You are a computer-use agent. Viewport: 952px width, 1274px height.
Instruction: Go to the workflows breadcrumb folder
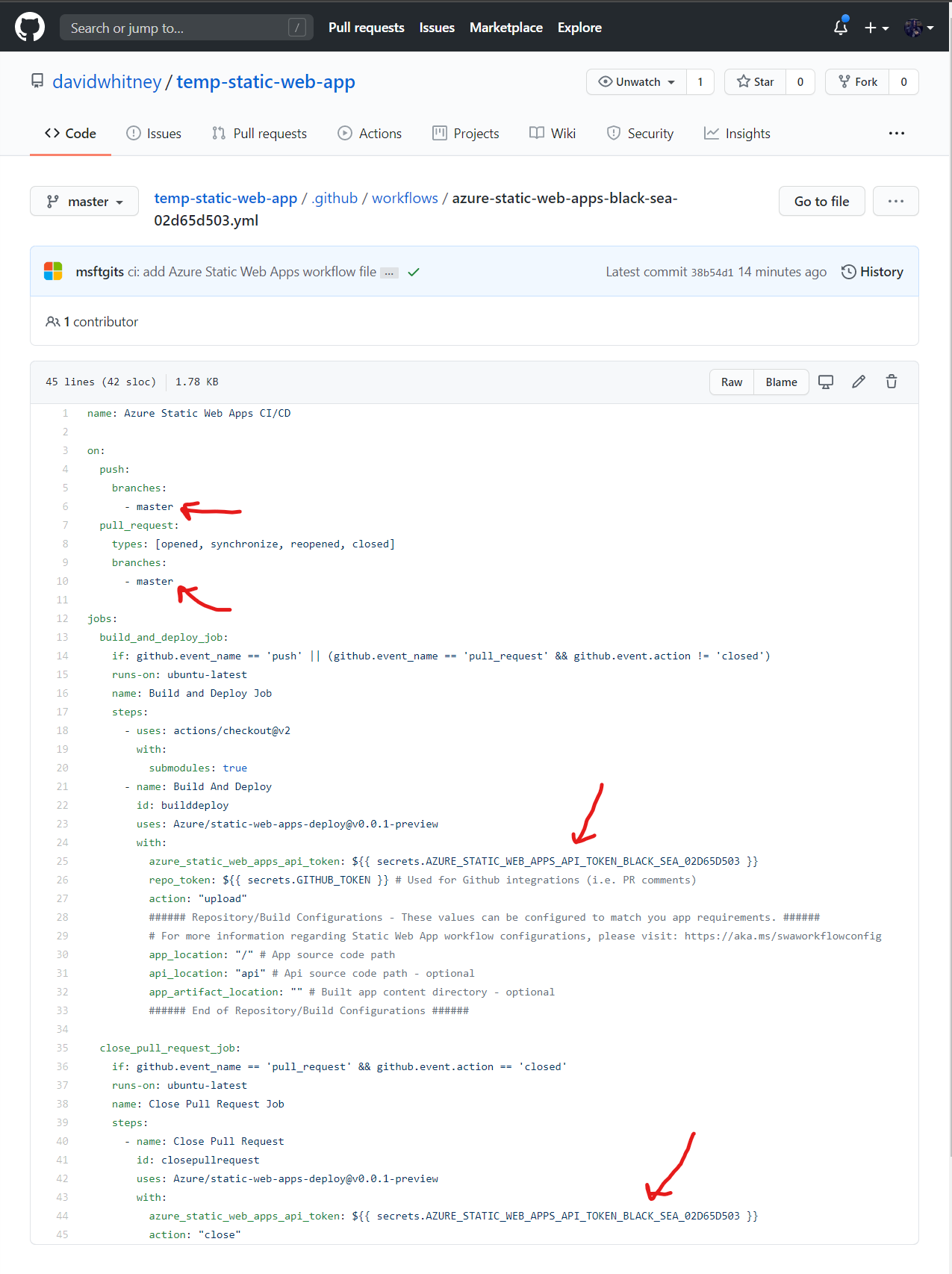click(405, 198)
